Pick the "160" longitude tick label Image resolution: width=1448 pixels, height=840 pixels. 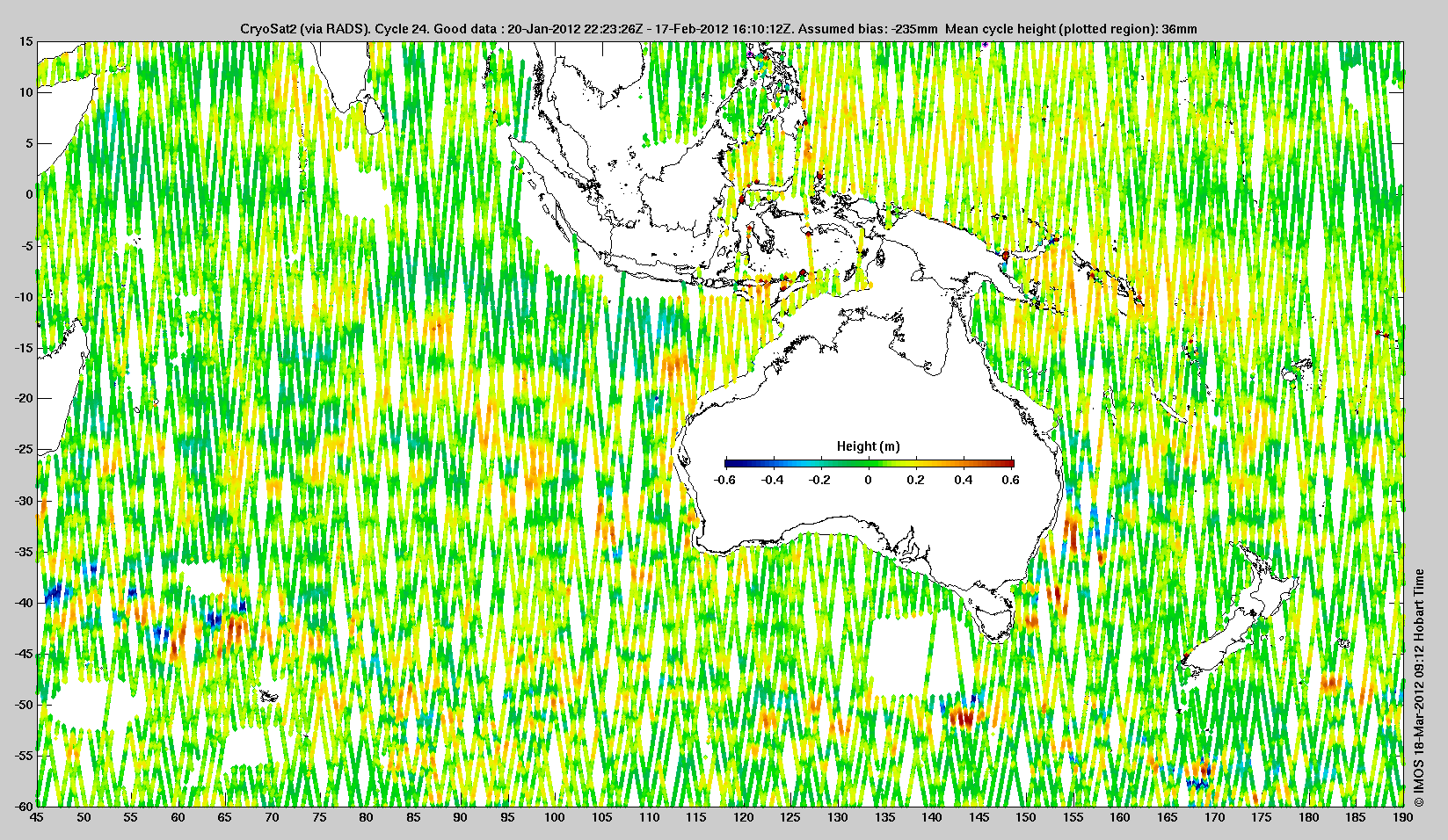click(1120, 817)
